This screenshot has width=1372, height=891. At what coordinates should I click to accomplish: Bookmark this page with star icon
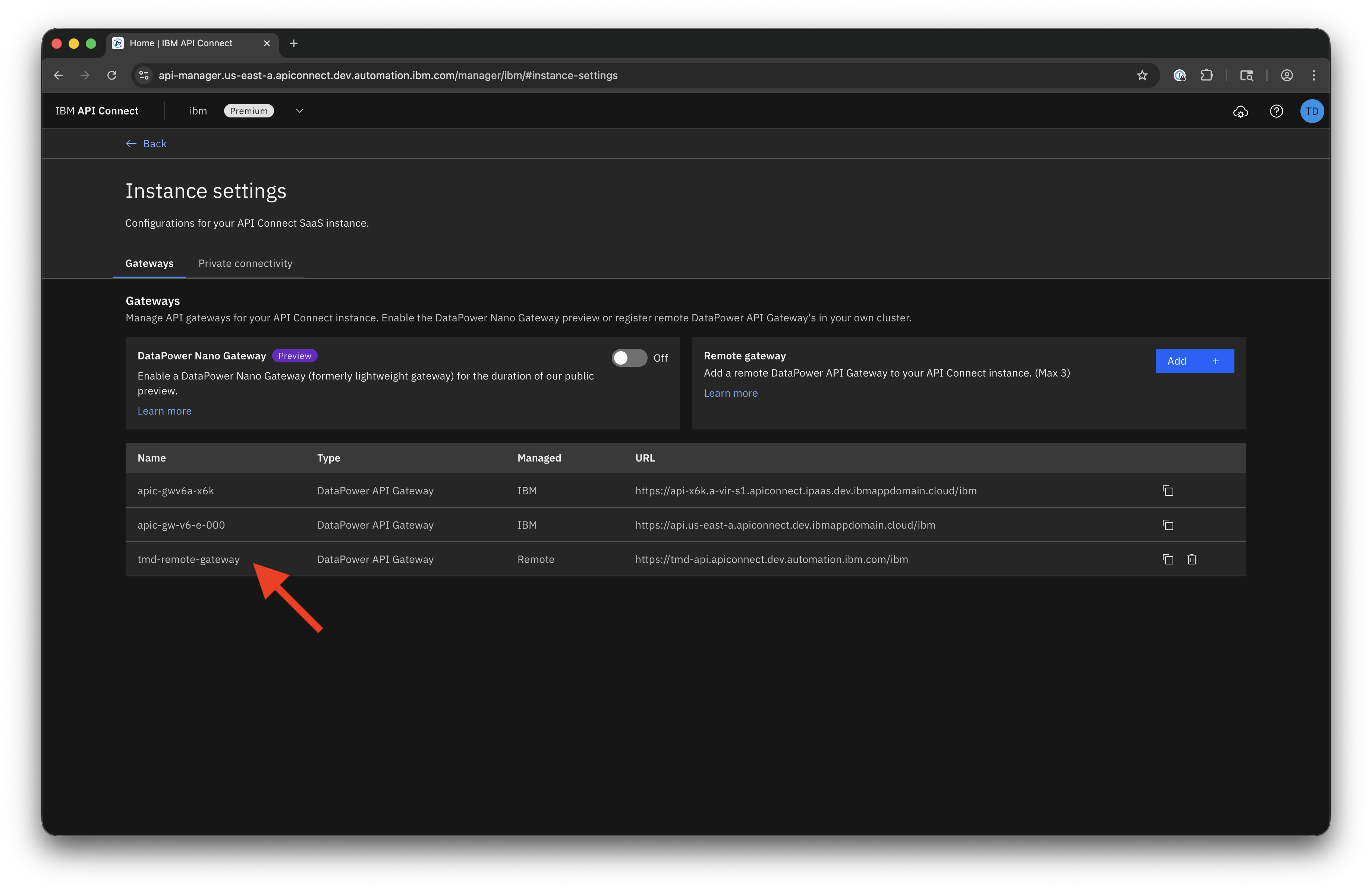[x=1142, y=76]
